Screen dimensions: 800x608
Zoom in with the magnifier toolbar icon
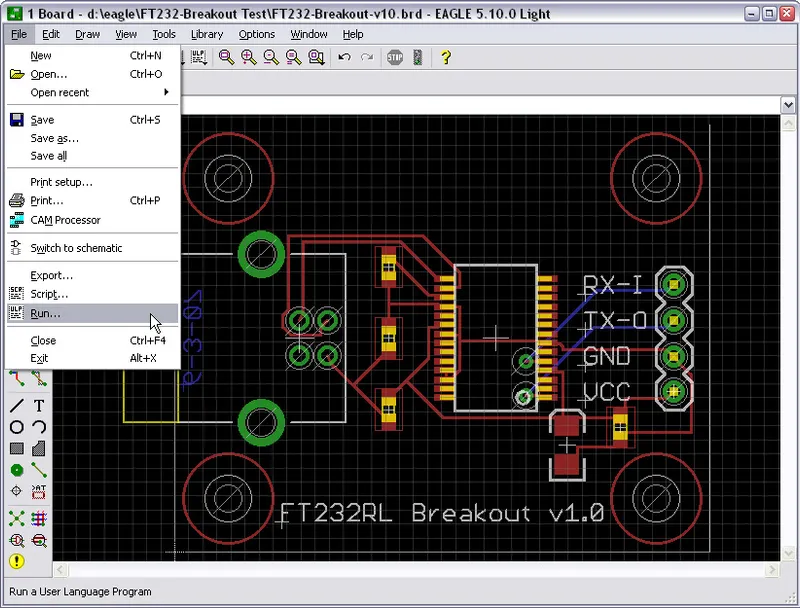point(249,57)
